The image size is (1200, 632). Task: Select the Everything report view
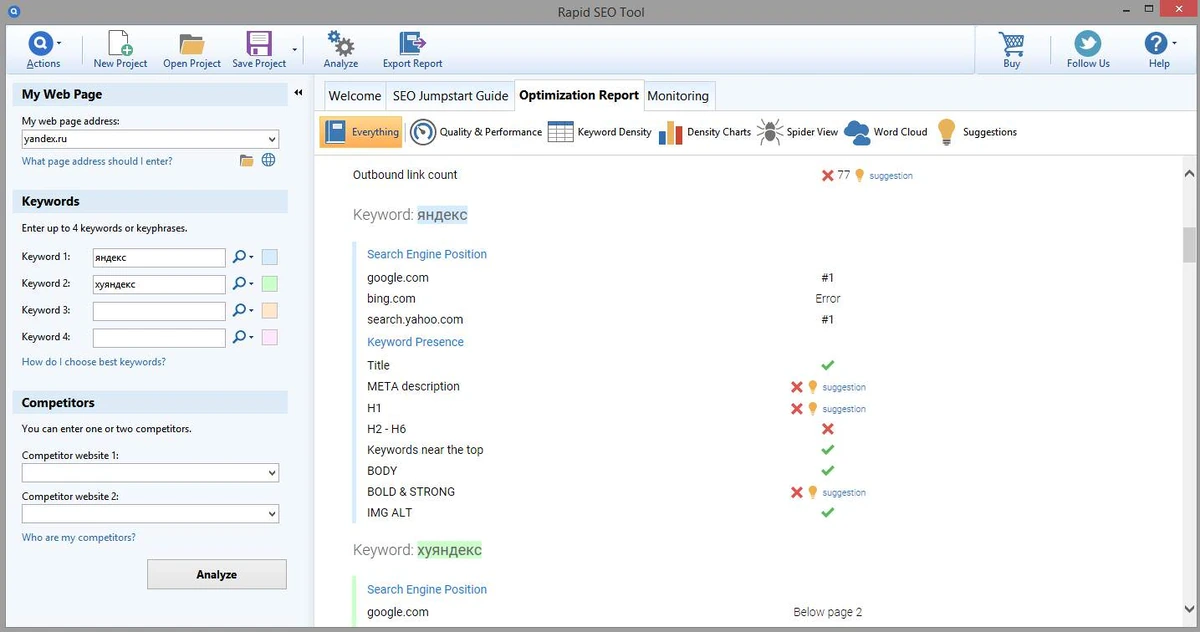pos(361,132)
